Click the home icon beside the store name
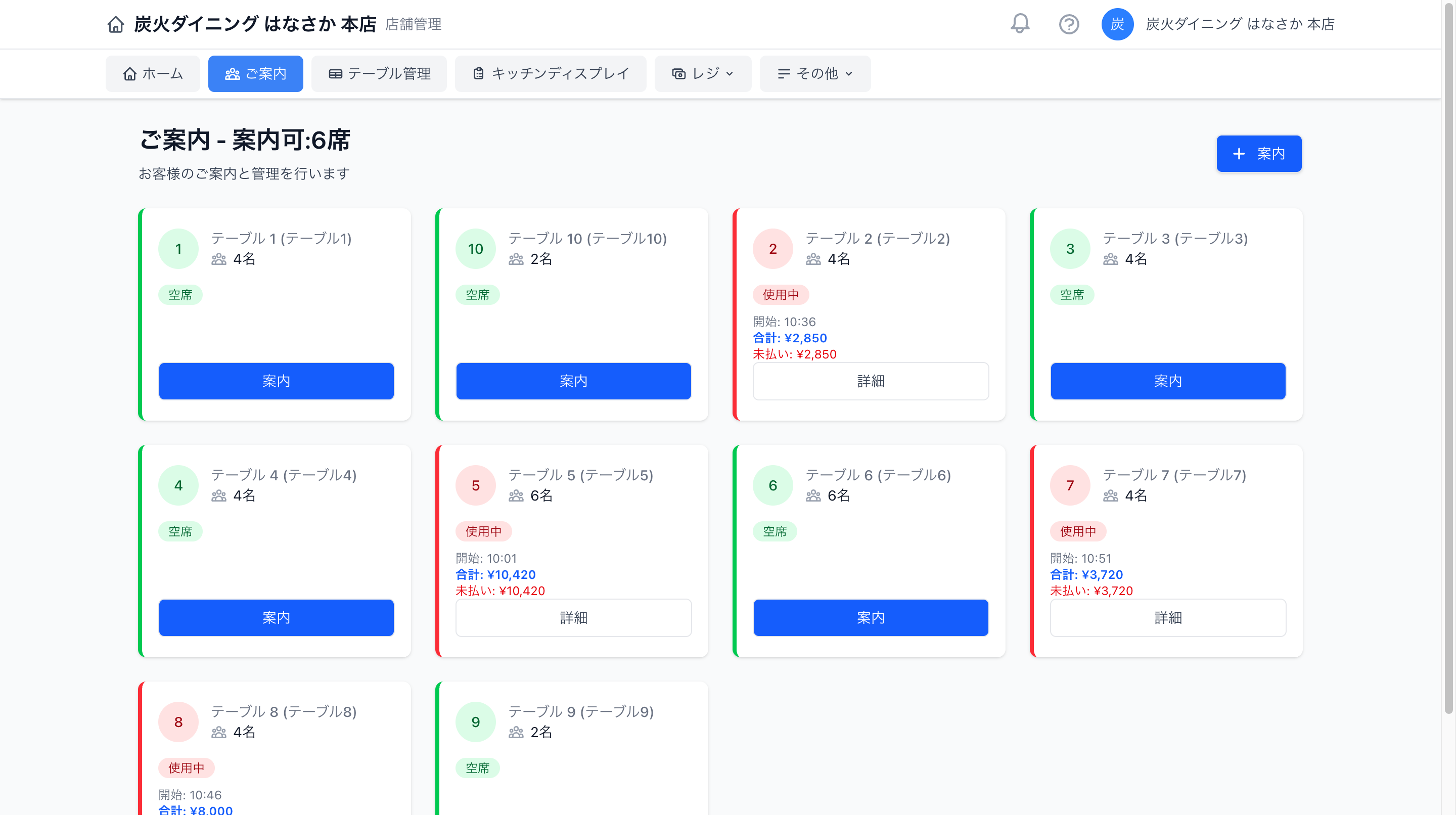The image size is (1456, 815). click(x=115, y=24)
